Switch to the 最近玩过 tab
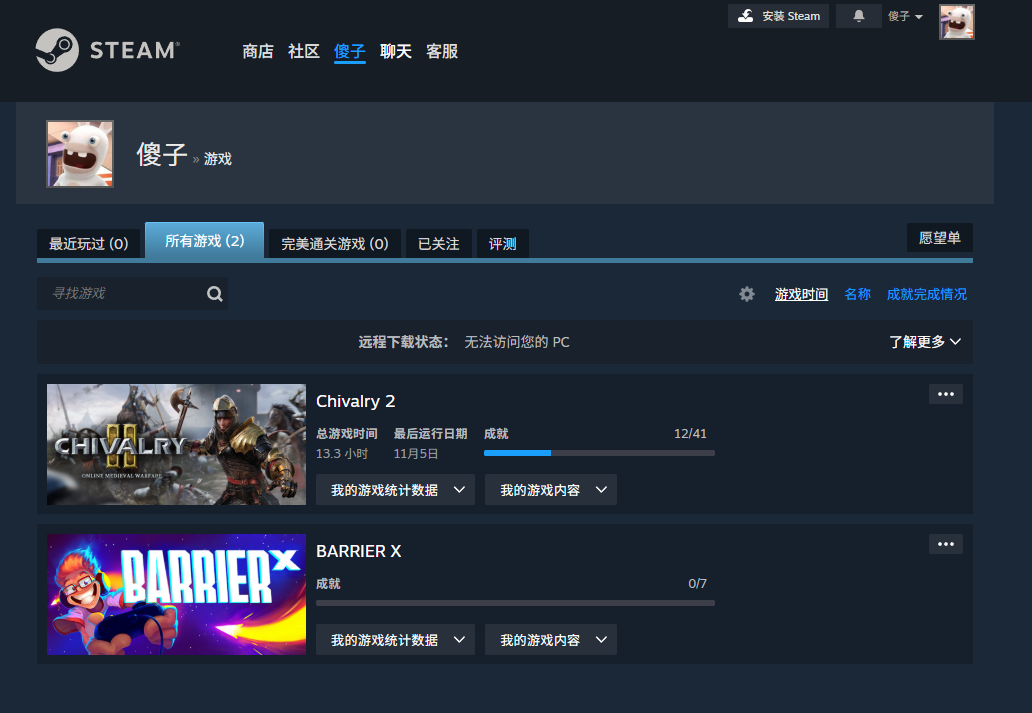Viewport: 1032px width, 713px height. [88, 243]
